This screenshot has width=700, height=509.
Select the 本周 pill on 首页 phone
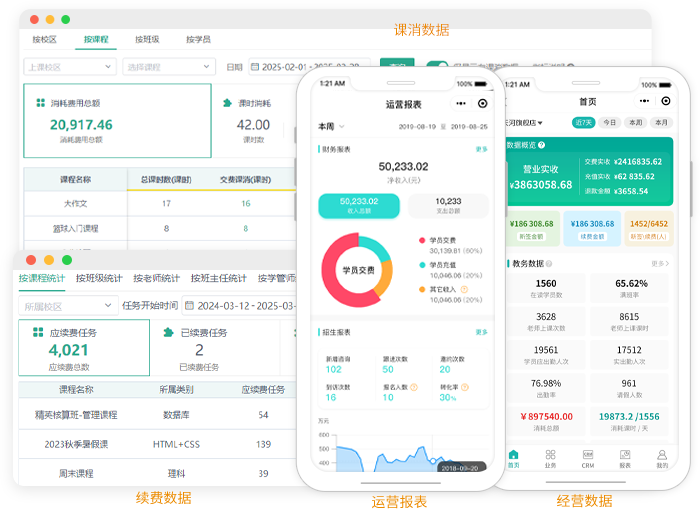pos(635,122)
